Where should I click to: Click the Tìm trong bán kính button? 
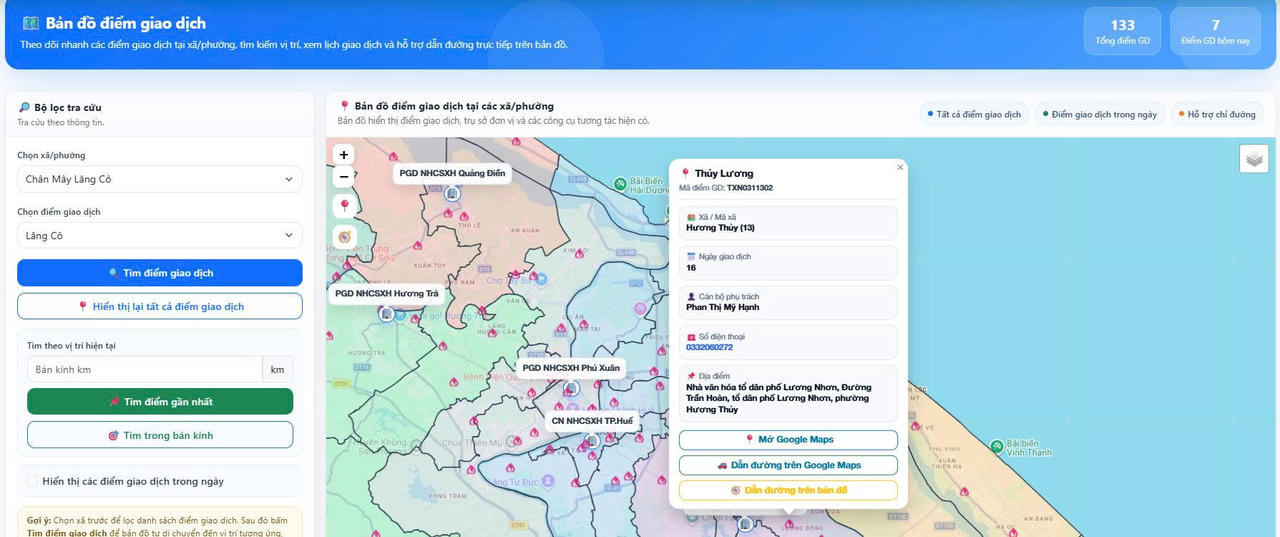[160, 435]
